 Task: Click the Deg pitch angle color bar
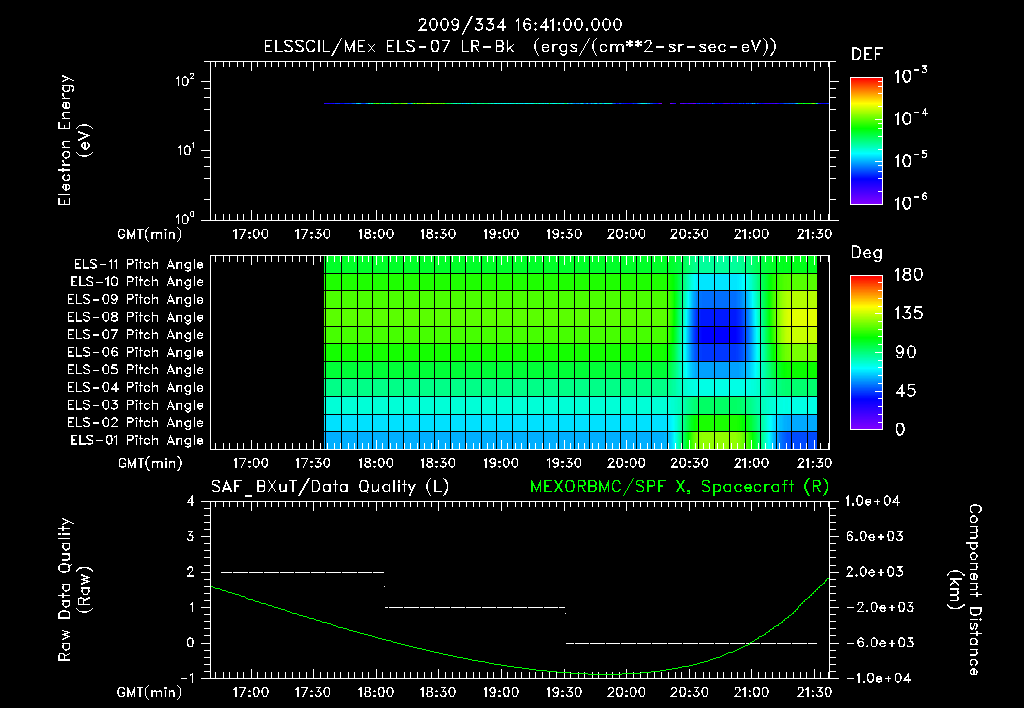tap(866, 352)
